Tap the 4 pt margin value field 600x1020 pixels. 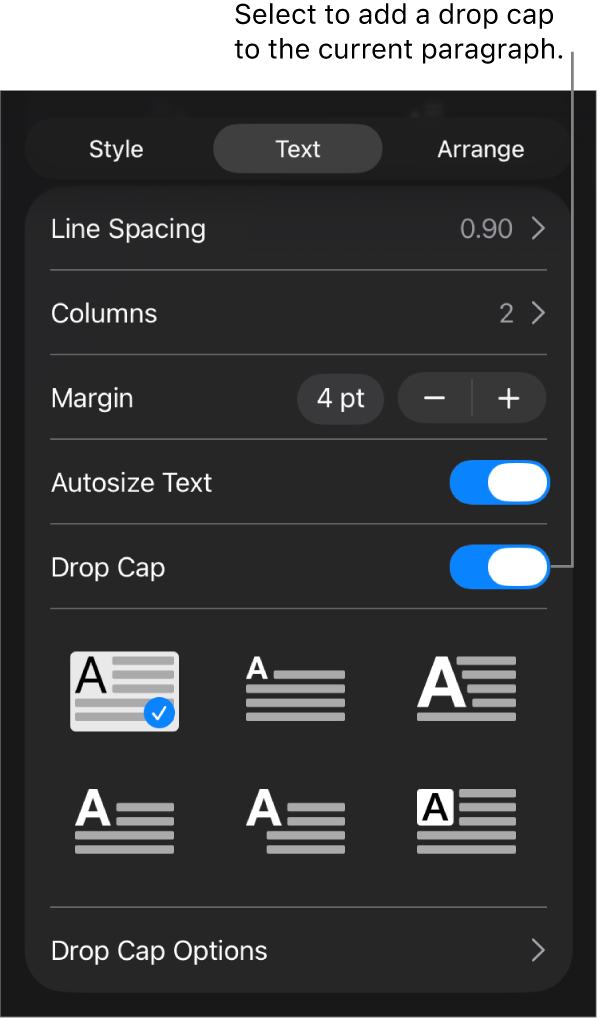coord(340,398)
